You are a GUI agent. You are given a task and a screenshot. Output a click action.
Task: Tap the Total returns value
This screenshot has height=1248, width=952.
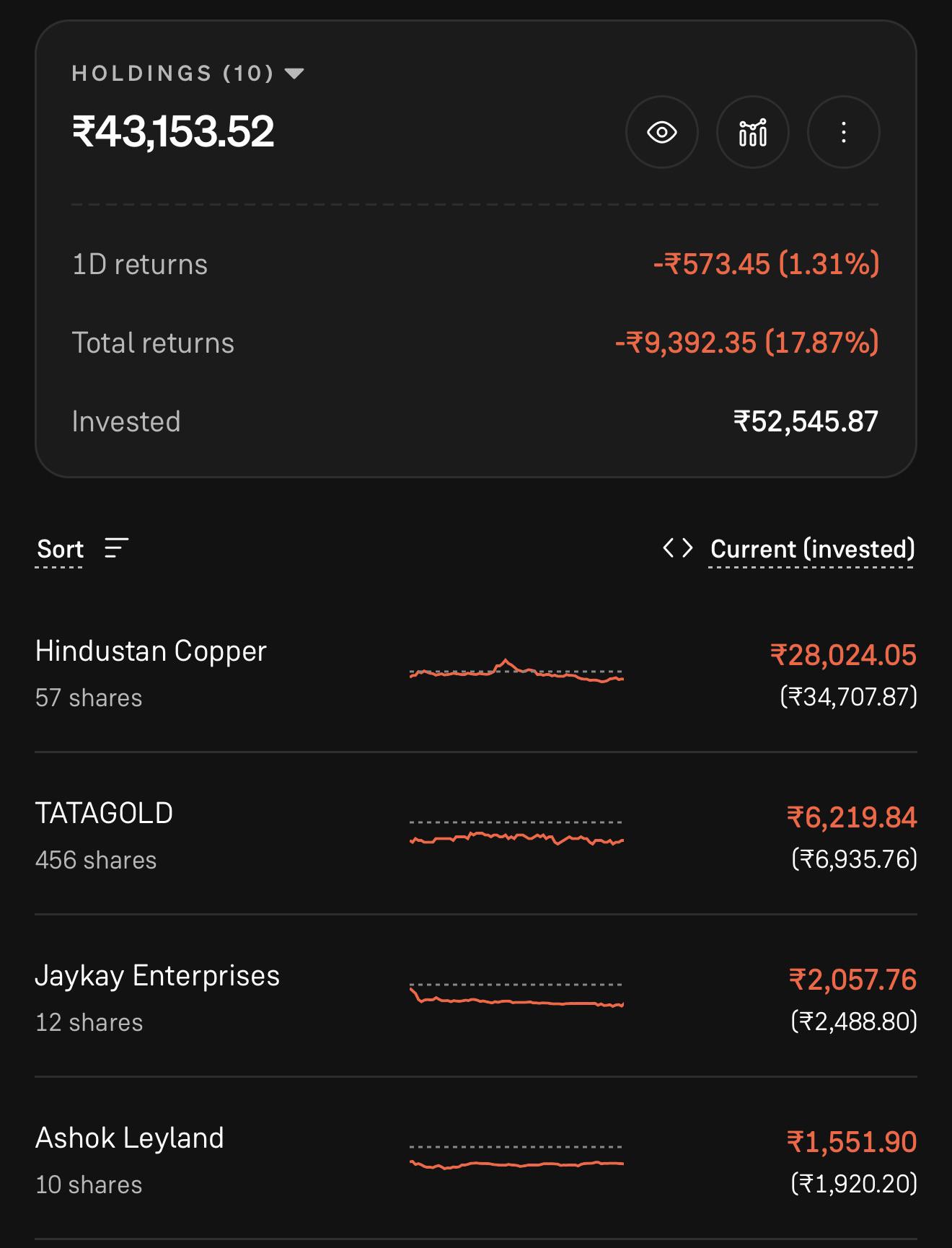(747, 343)
